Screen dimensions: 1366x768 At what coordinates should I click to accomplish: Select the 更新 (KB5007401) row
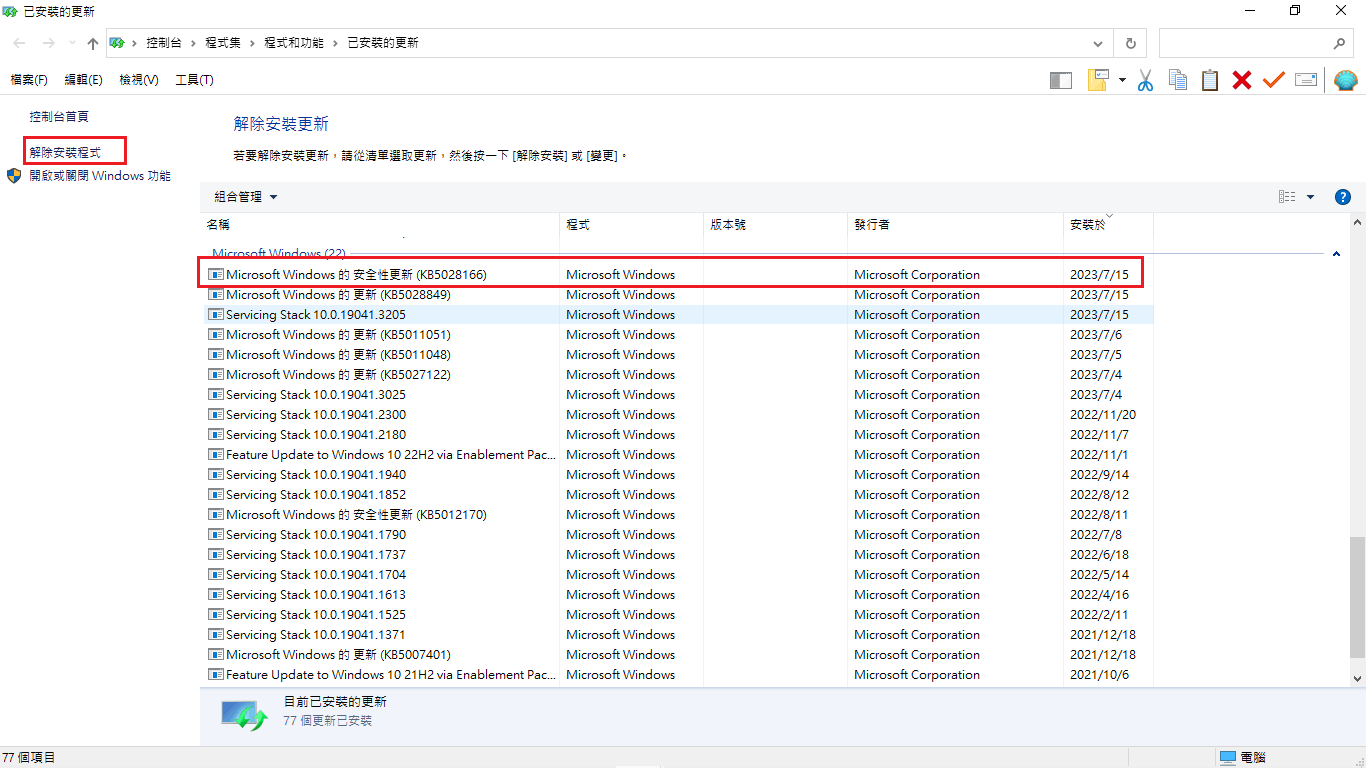pyautogui.click(x=676, y=655)
